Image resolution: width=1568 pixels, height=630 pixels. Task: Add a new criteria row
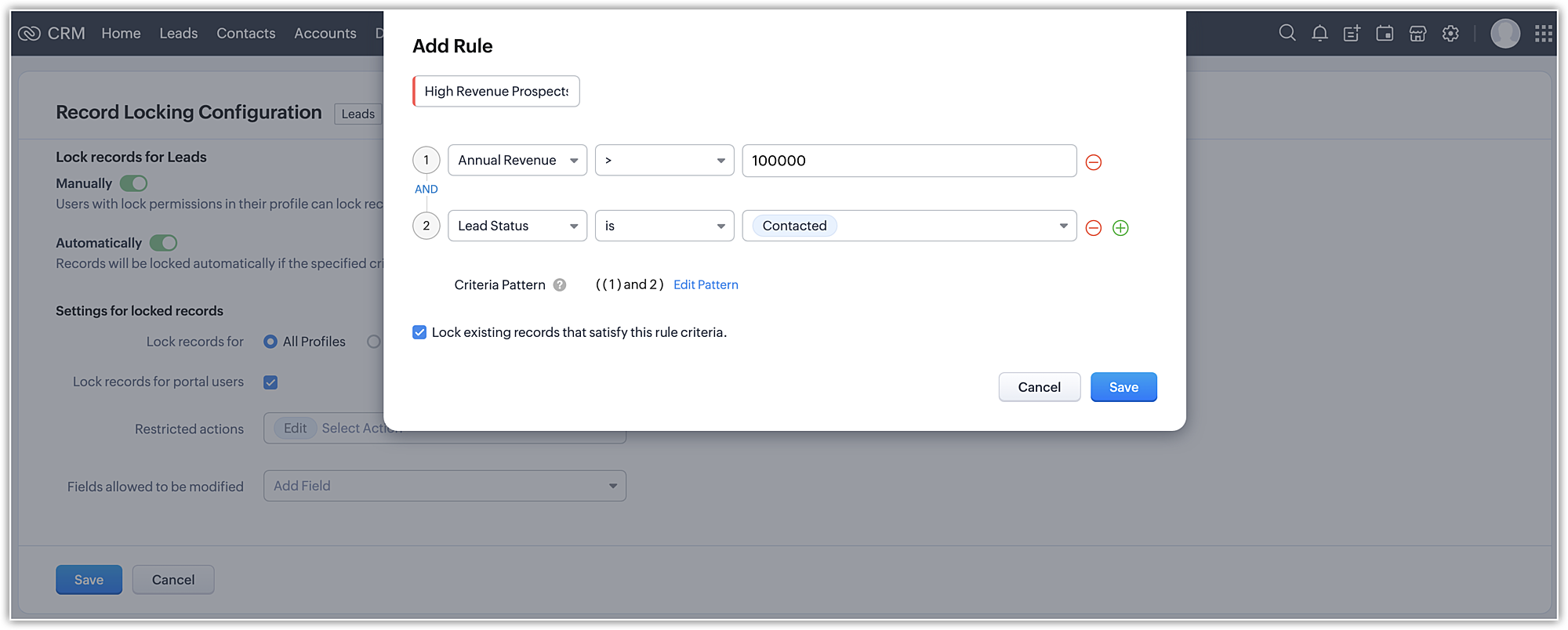click(1120, 228)
